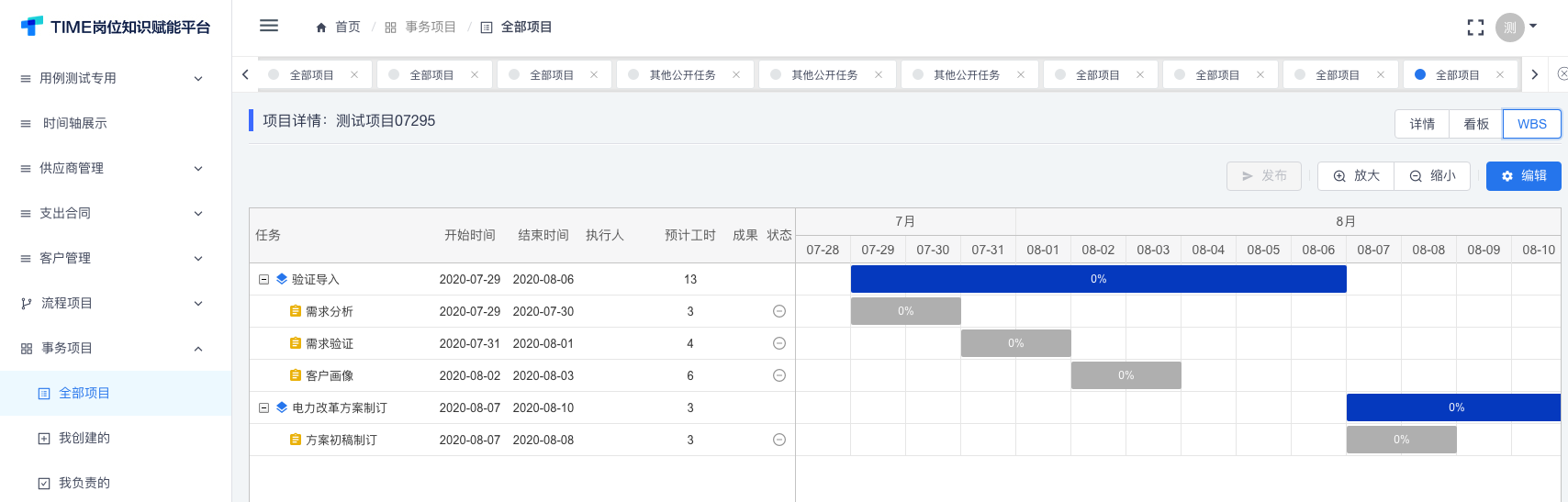Screen dimensions: 1568x502
Task: Click the TIME岗位知识赋能平台 logo
Action: point(116,28)
